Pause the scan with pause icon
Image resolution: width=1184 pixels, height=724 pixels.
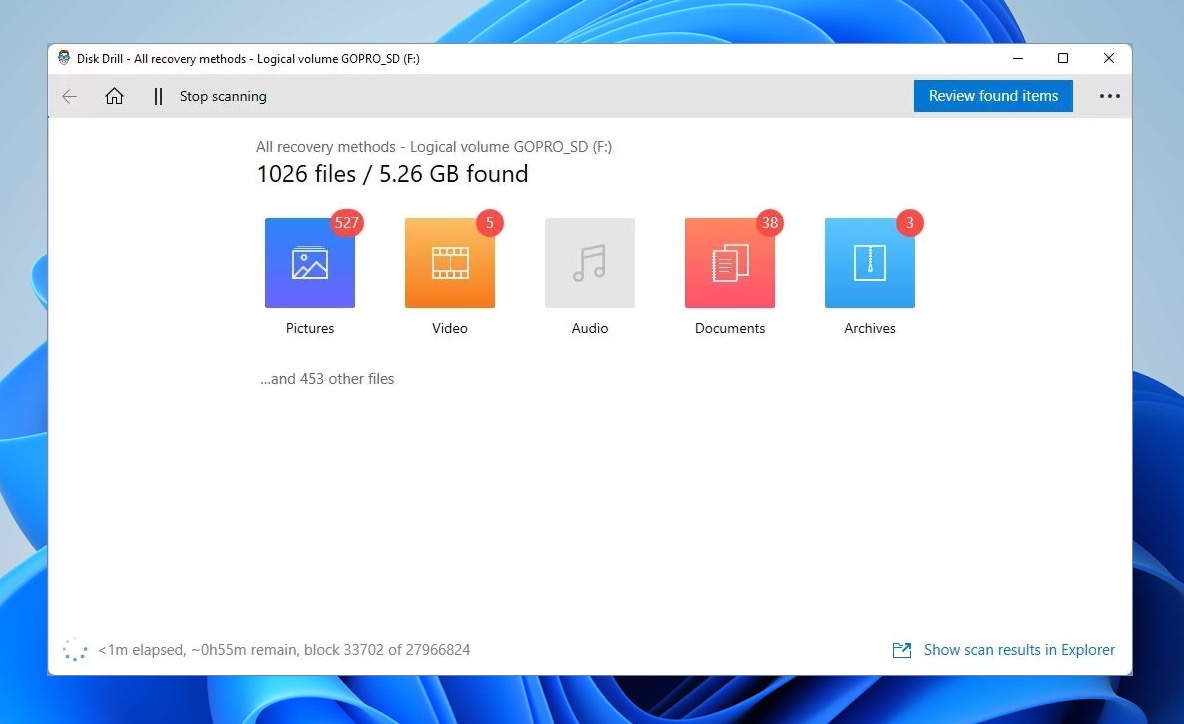pyautogui.click(x=158, y=96)
